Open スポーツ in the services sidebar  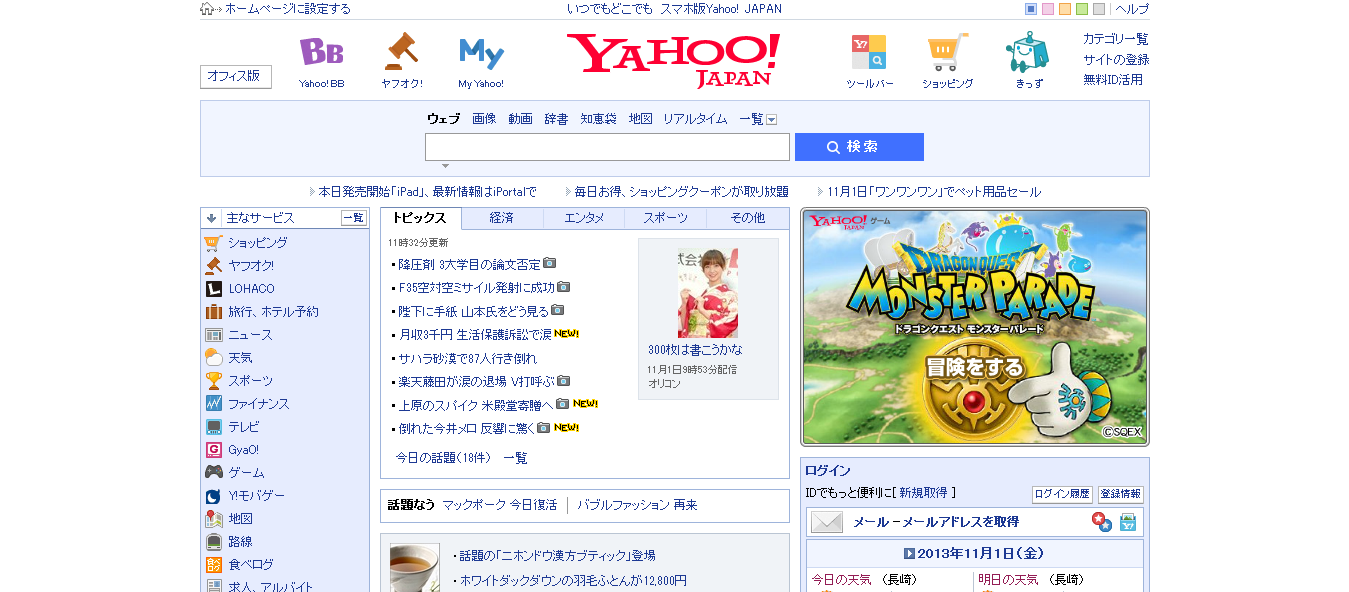pos(250,380)
